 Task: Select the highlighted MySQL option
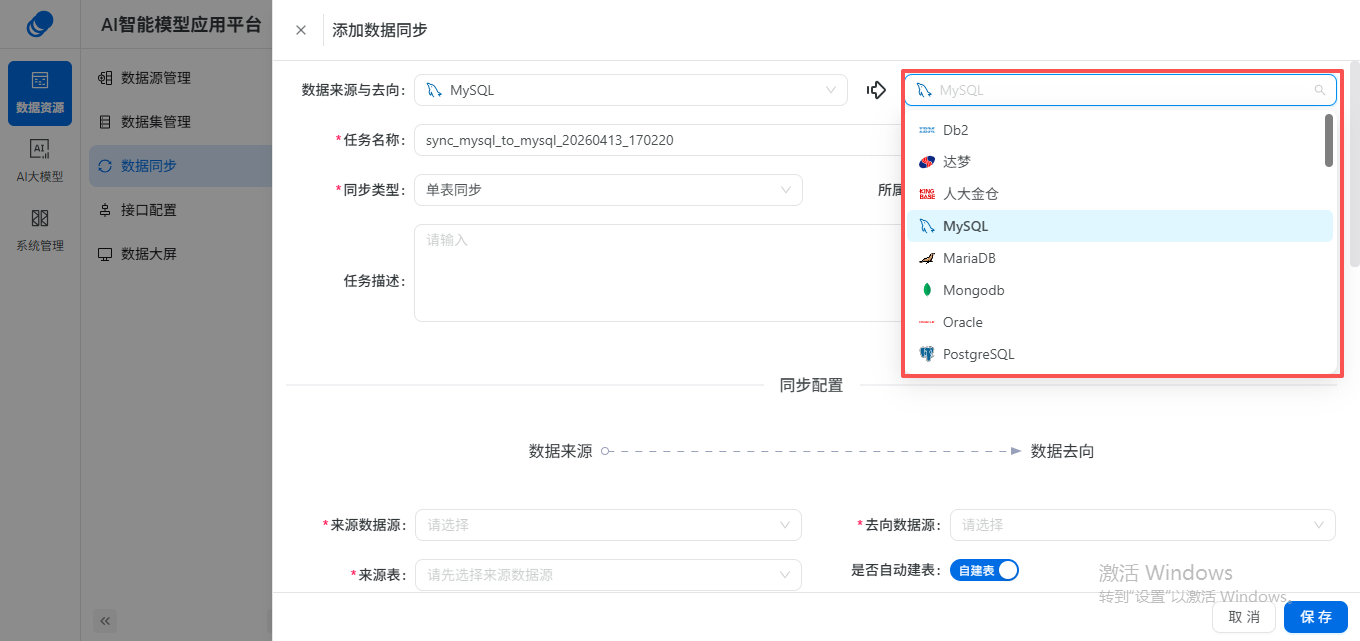[1120, 226]
